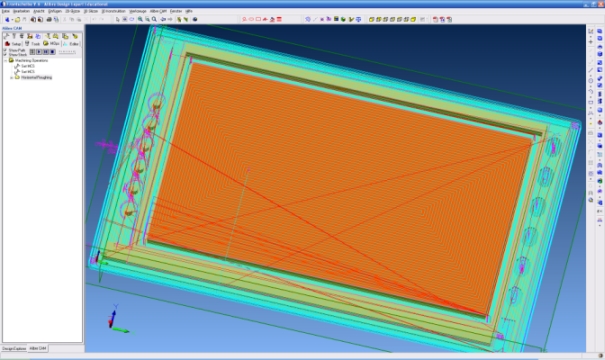
Task: Switch to the Design Explorer tab
Action: [x=14, y=348]
